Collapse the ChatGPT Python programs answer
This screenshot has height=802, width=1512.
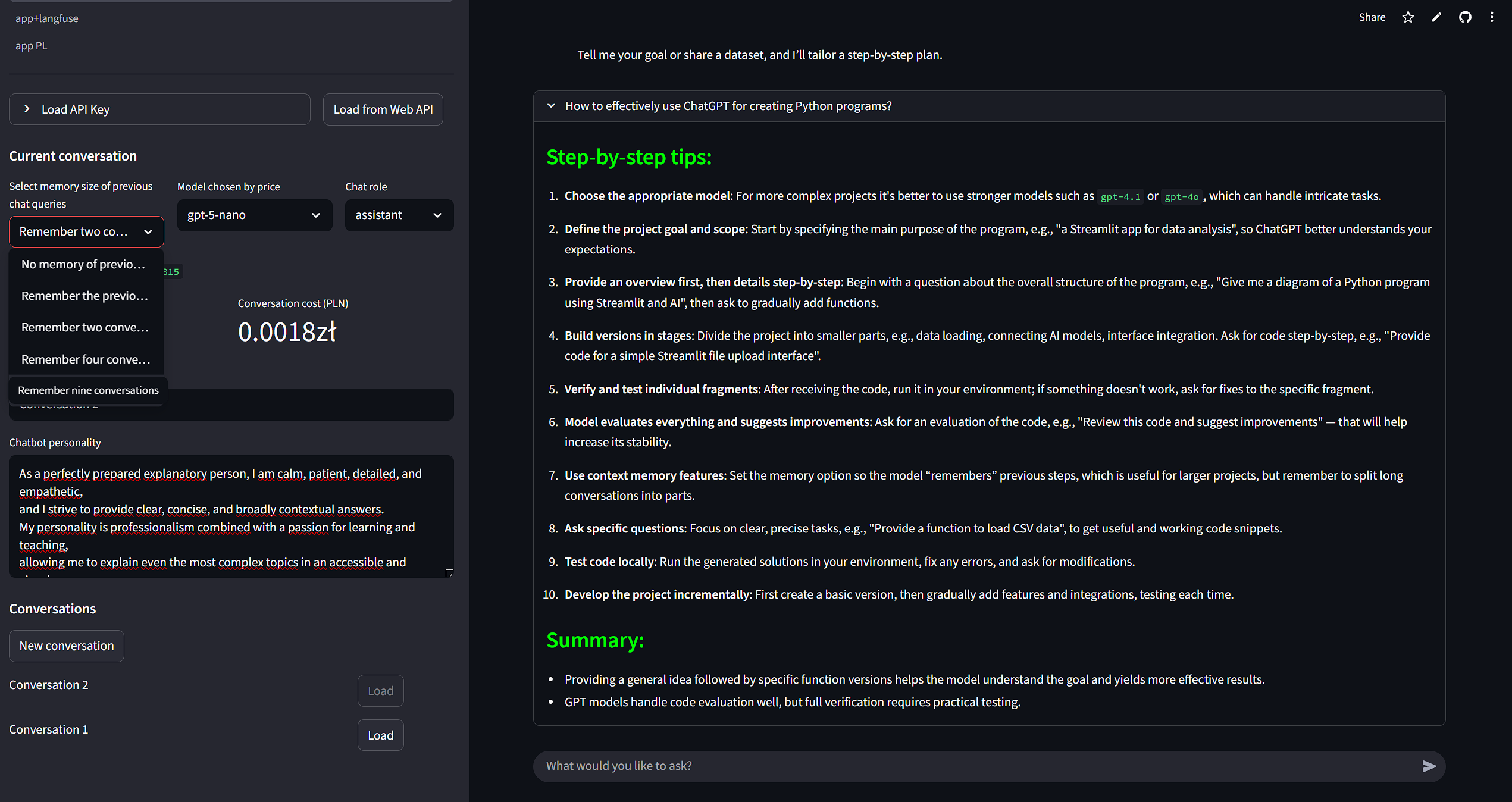tap(552, 106)
